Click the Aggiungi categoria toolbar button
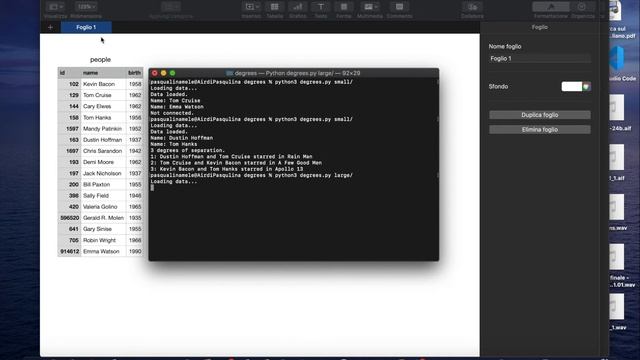Screen dimensions: 640x360 [x=171, y=7]
